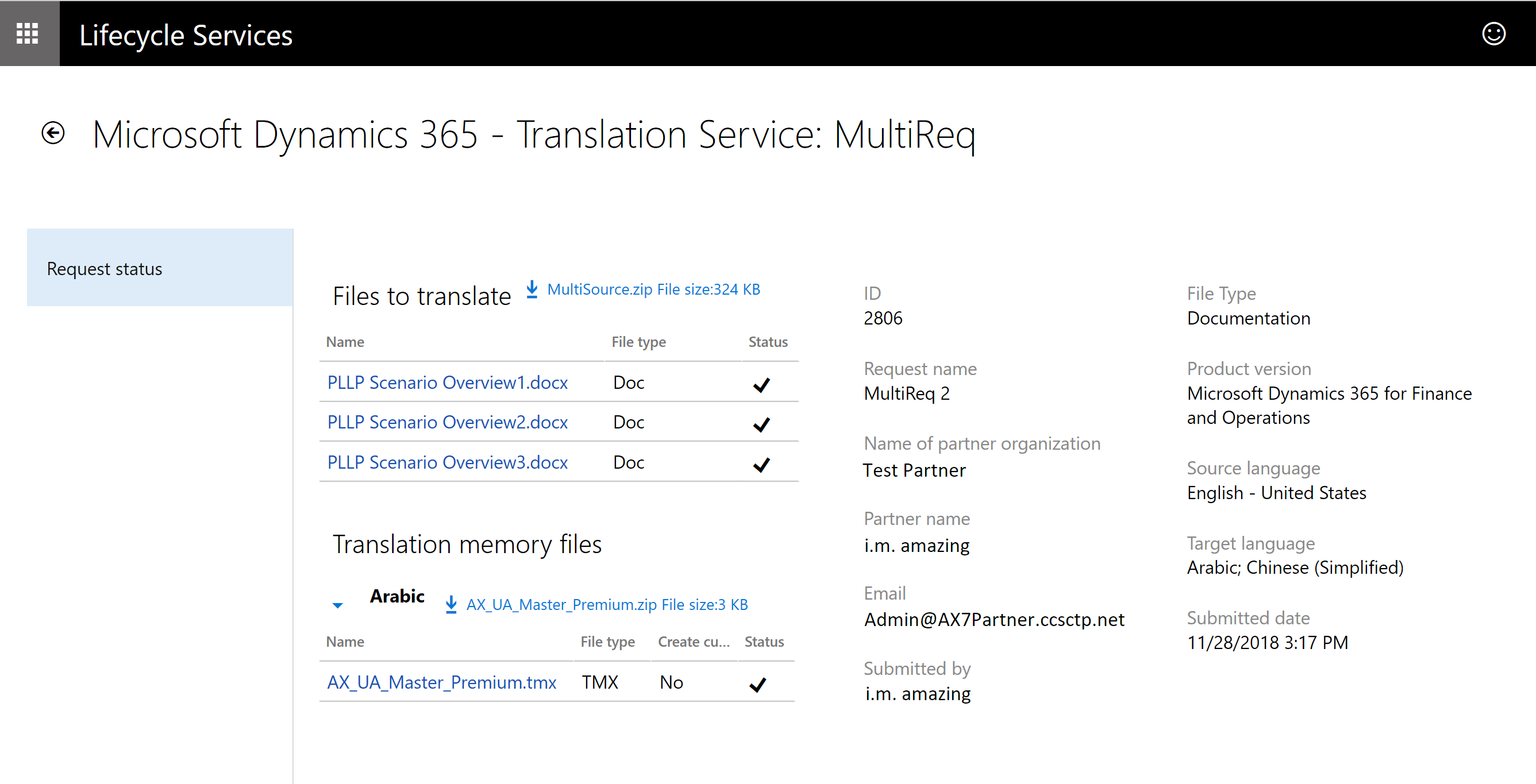This screenshot has width=1536, height=784.
Task: Click Files to translate heading
Action: coord(422,296)
